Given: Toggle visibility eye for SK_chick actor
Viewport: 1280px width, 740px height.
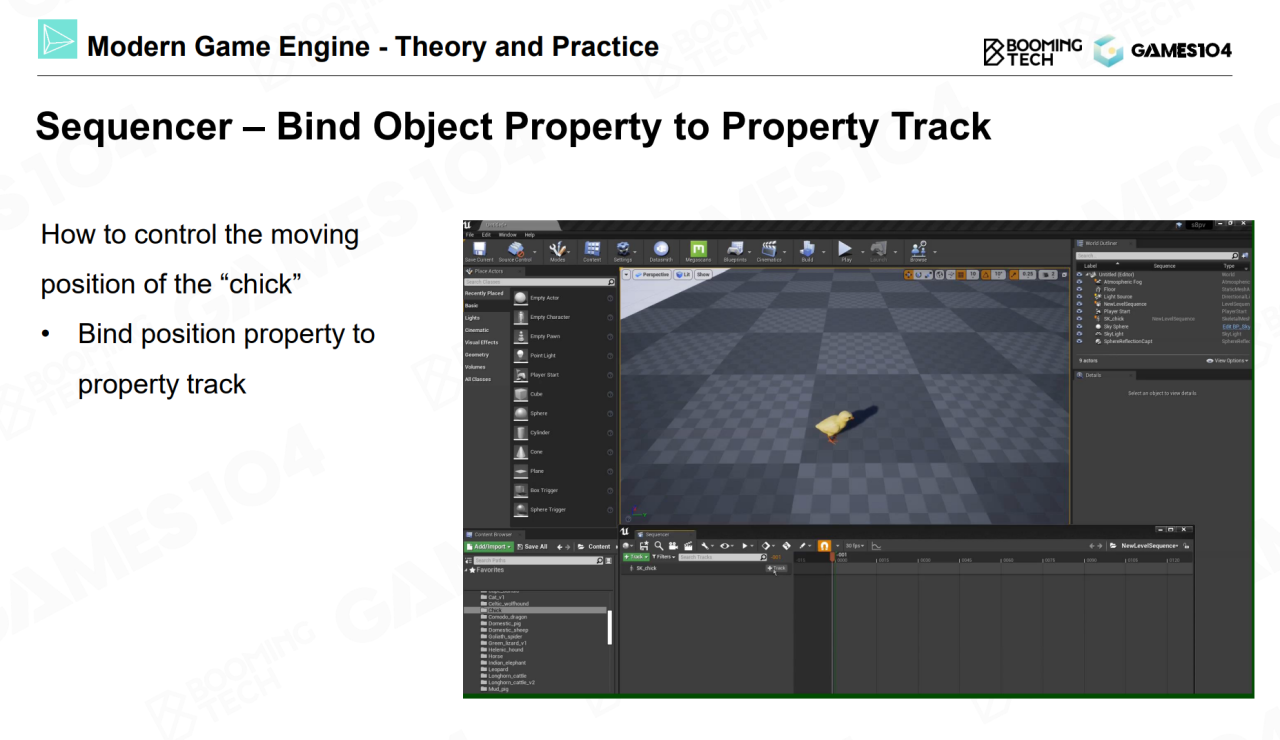Looking at the screenshot, I should click(1079, 319).
